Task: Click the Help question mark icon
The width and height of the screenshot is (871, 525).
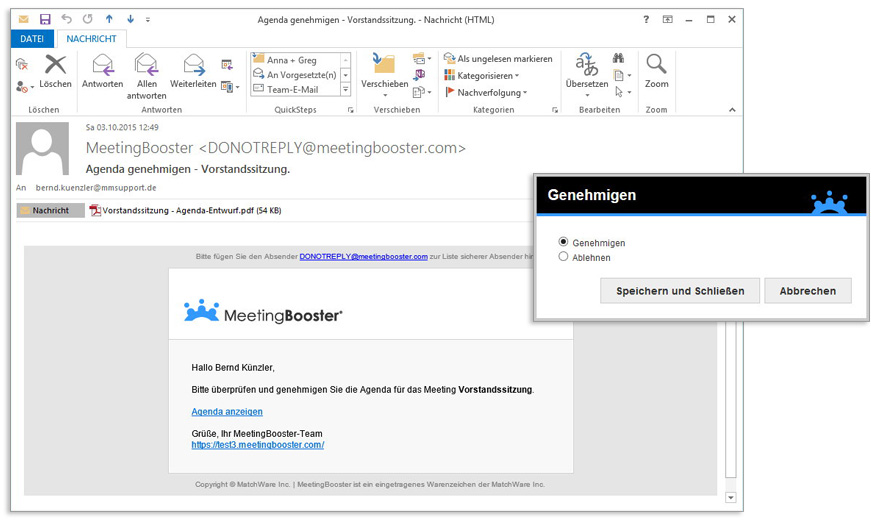Action: click(646, 19)
